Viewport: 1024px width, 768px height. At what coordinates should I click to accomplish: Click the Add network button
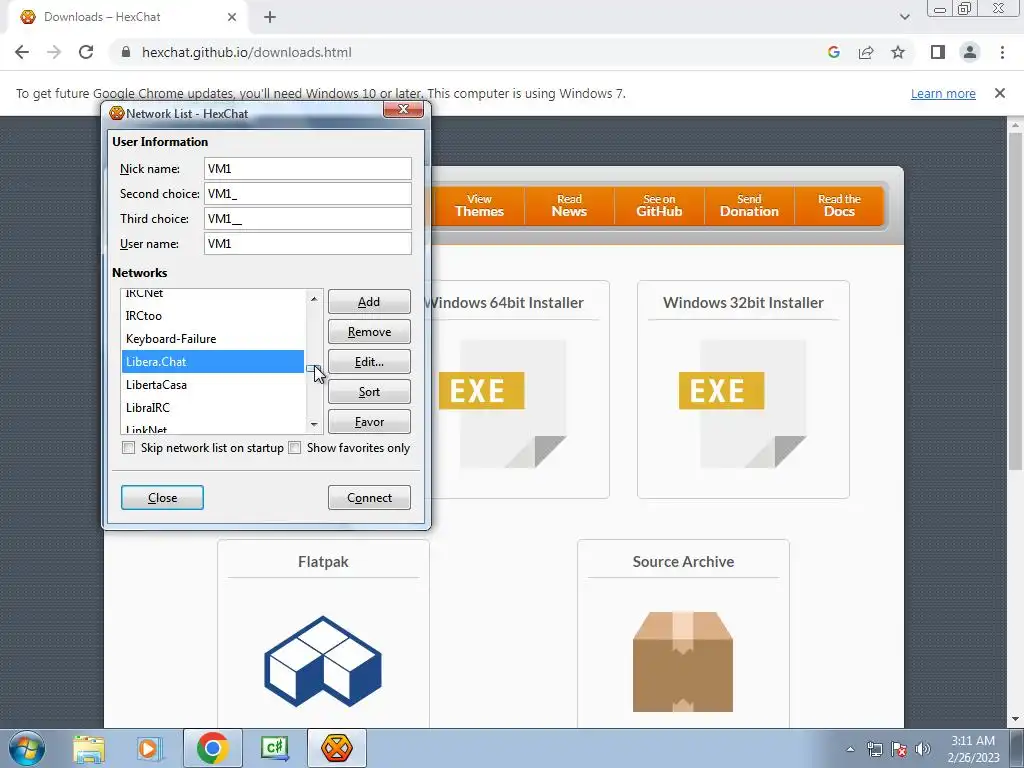(x=369, y=302)
